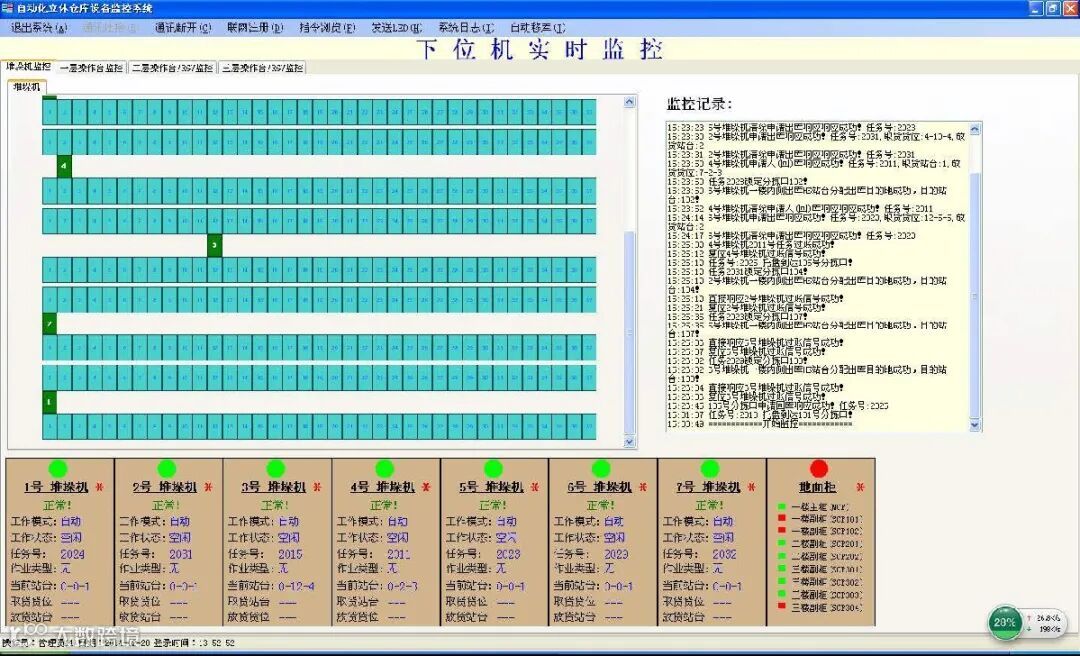Switch to the 堆垛机监控 tab

pyautogui.click(x=28, y=66)
